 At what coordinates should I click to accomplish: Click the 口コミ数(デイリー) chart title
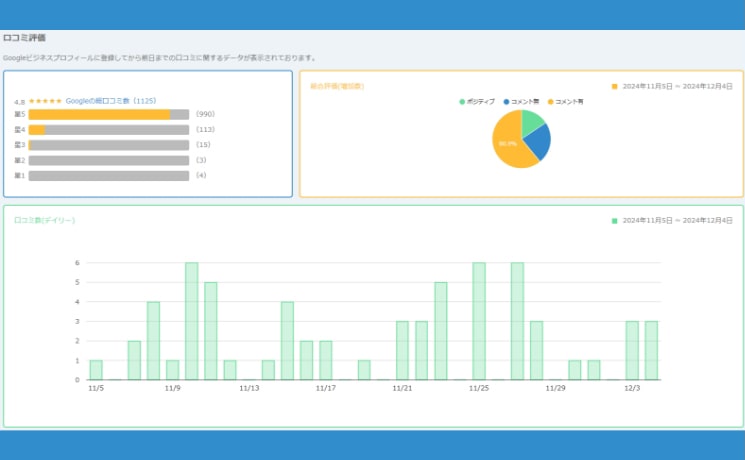[44, 220]
